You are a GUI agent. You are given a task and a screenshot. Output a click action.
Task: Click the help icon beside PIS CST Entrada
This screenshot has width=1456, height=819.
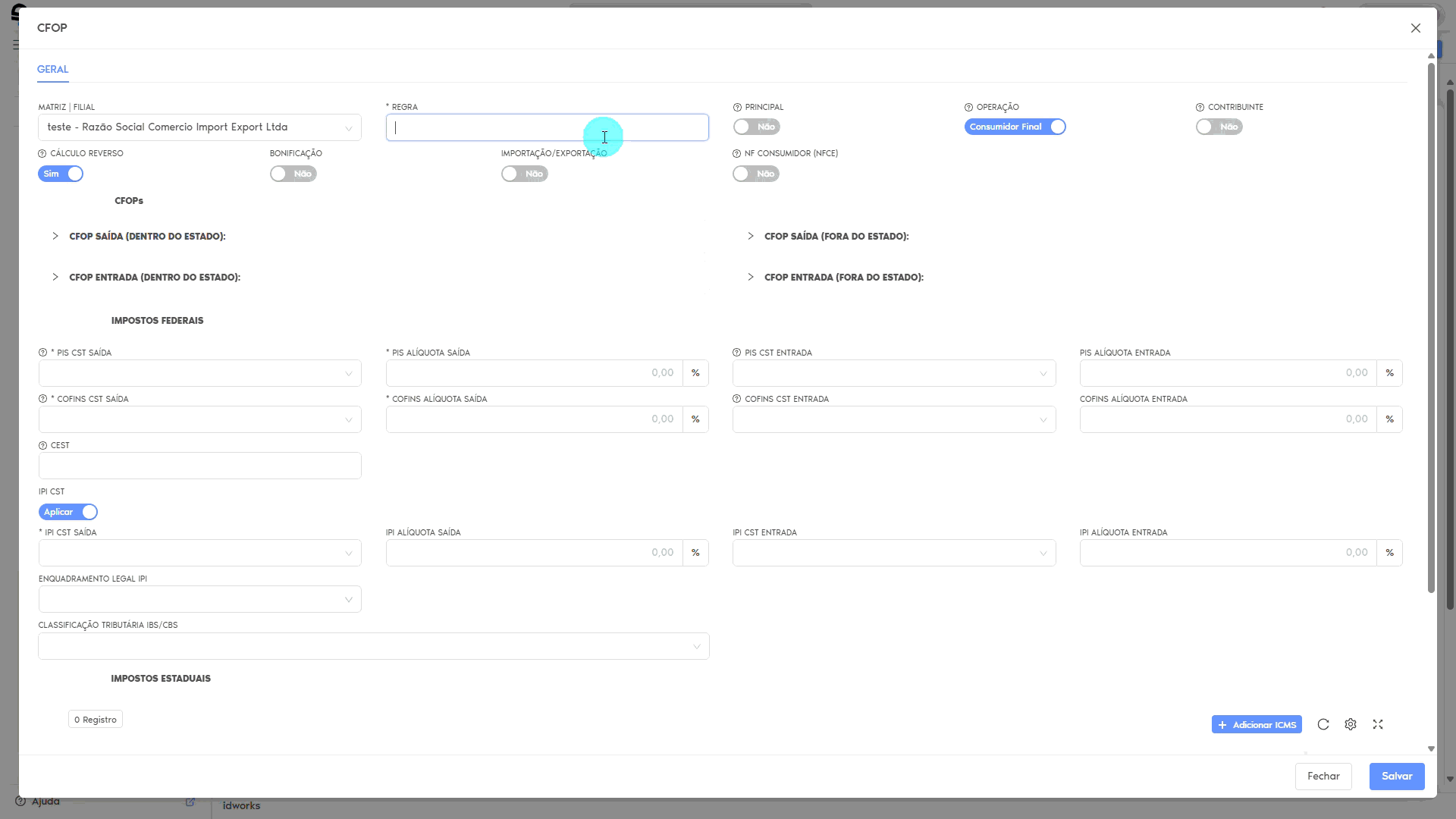[736, 353]
